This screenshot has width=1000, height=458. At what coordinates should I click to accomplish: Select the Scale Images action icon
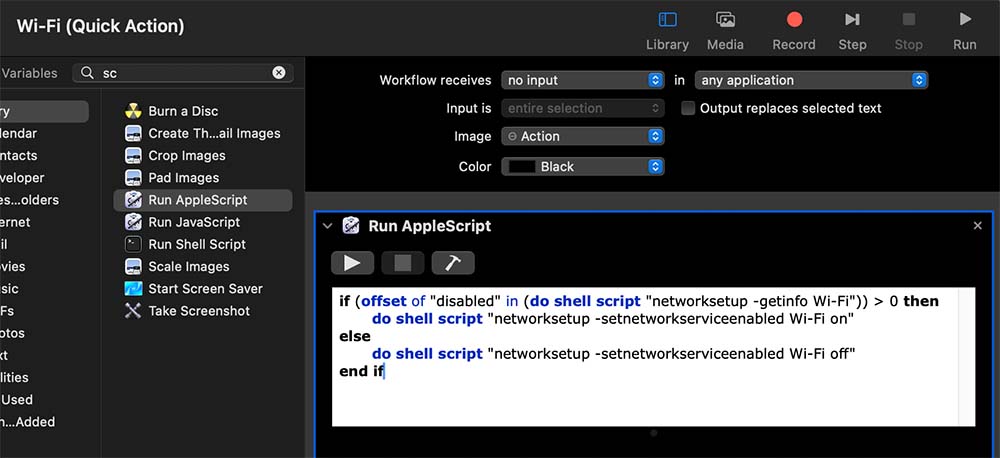click(x=133, y=267)
